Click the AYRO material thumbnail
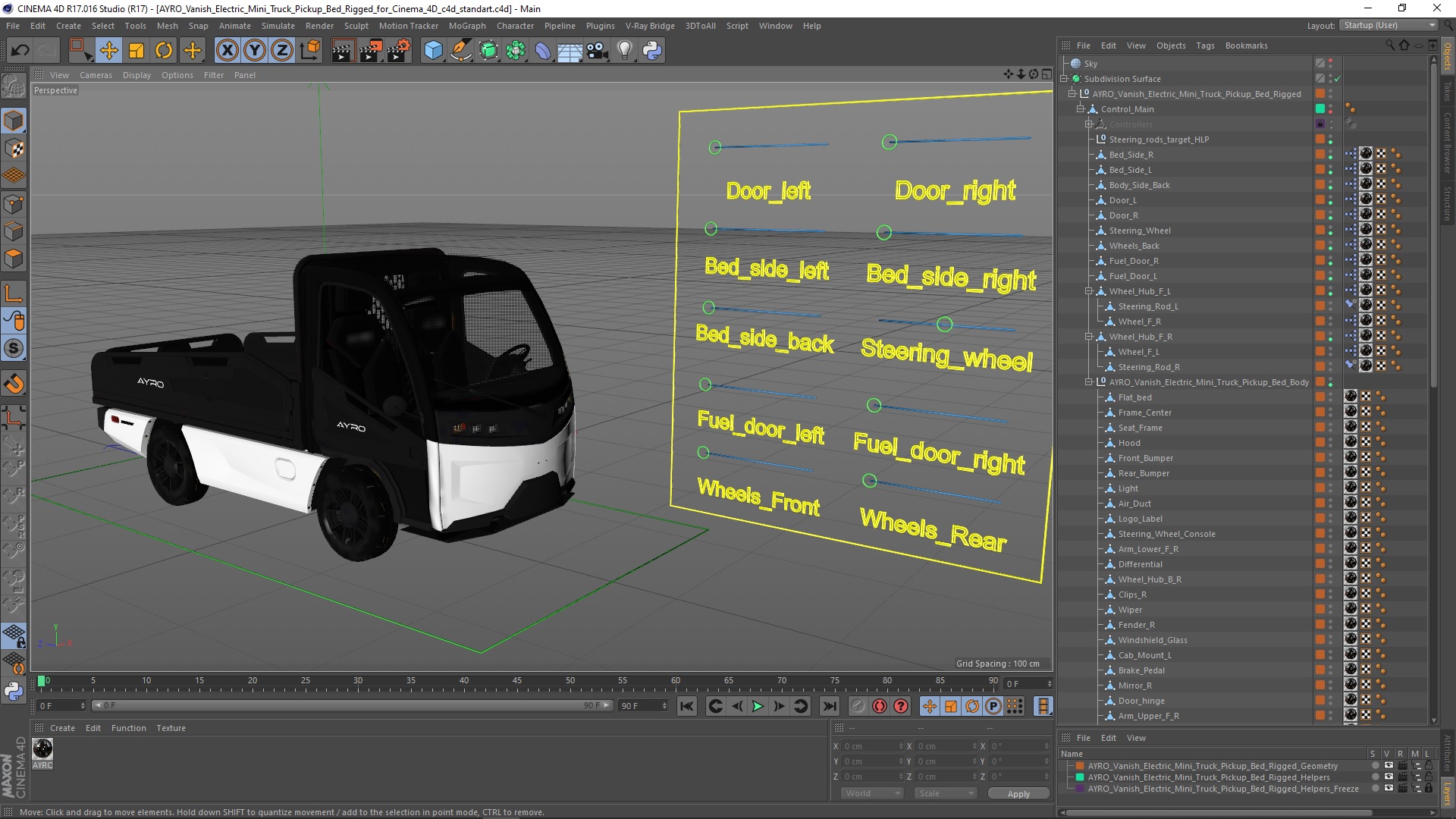1456x819 pixels. tap(42, 749)
